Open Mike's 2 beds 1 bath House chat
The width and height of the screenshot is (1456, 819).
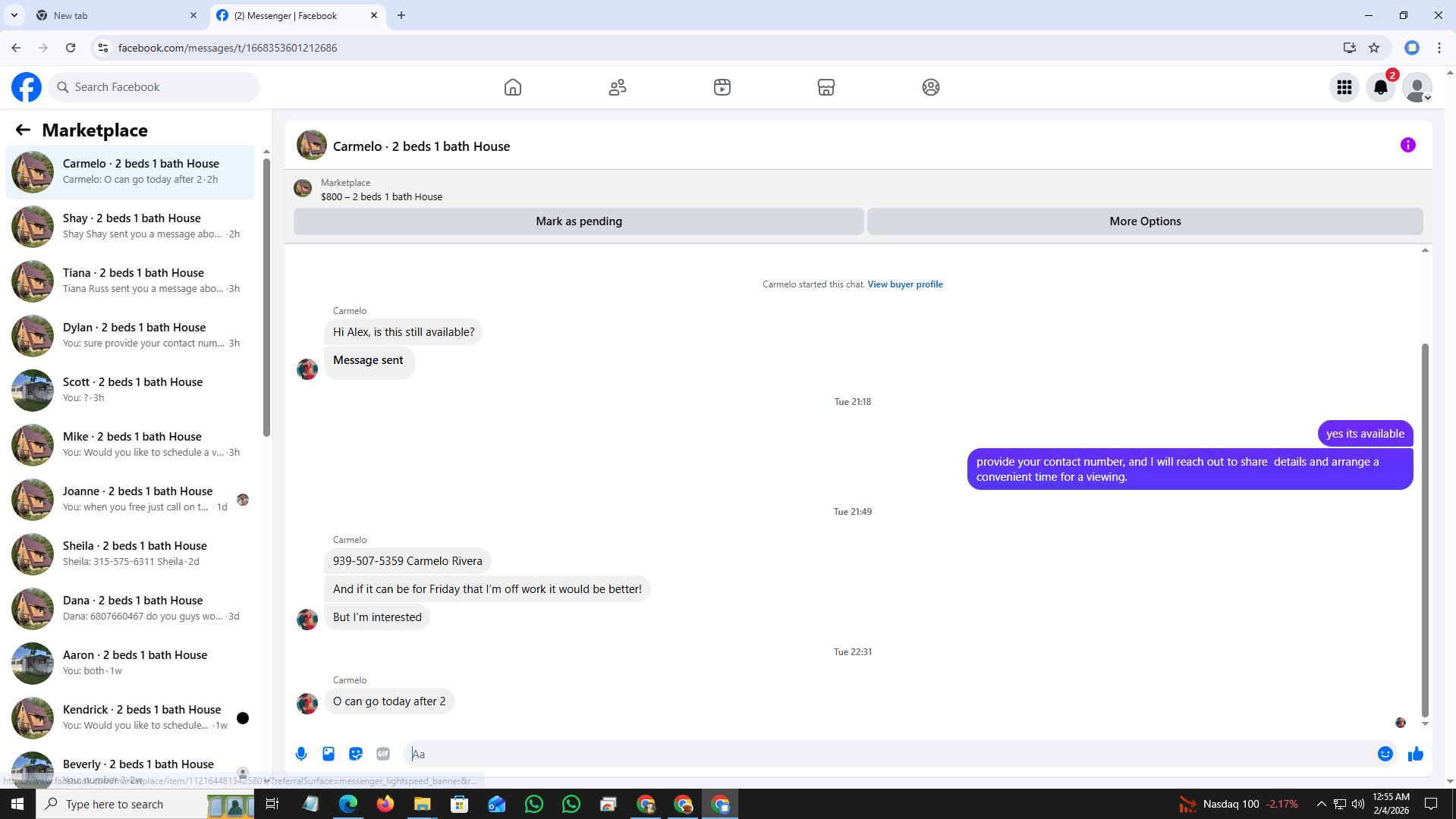point(131,444)
